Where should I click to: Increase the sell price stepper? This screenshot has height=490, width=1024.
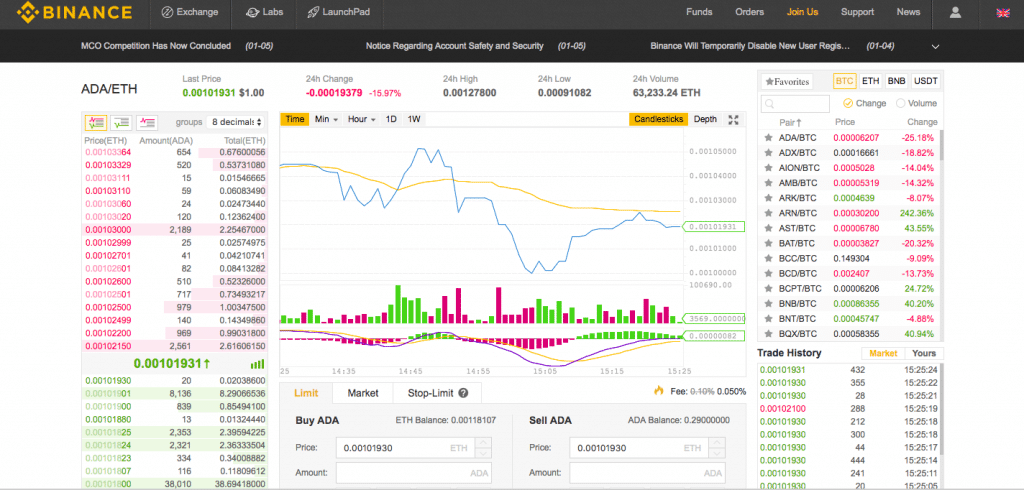[x=717, y=443]
